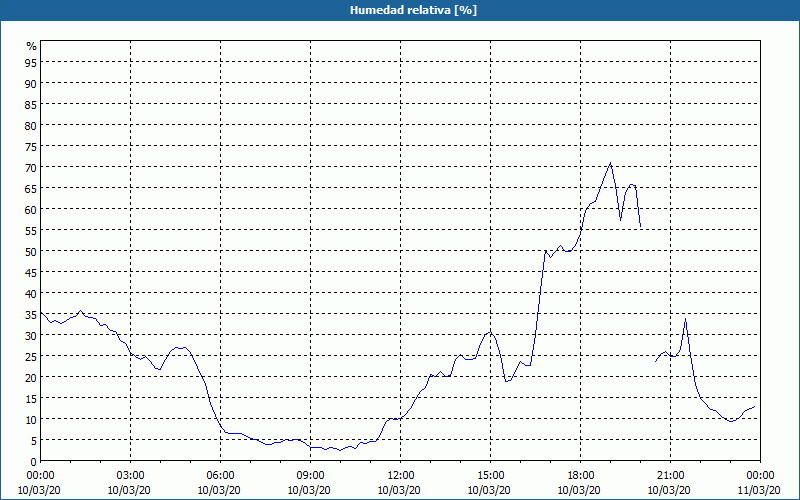This screenshot has height=500, width=800.
Task: Select the '03:00' time axis label
Action: pyautogui.click(x=131, y=476)
